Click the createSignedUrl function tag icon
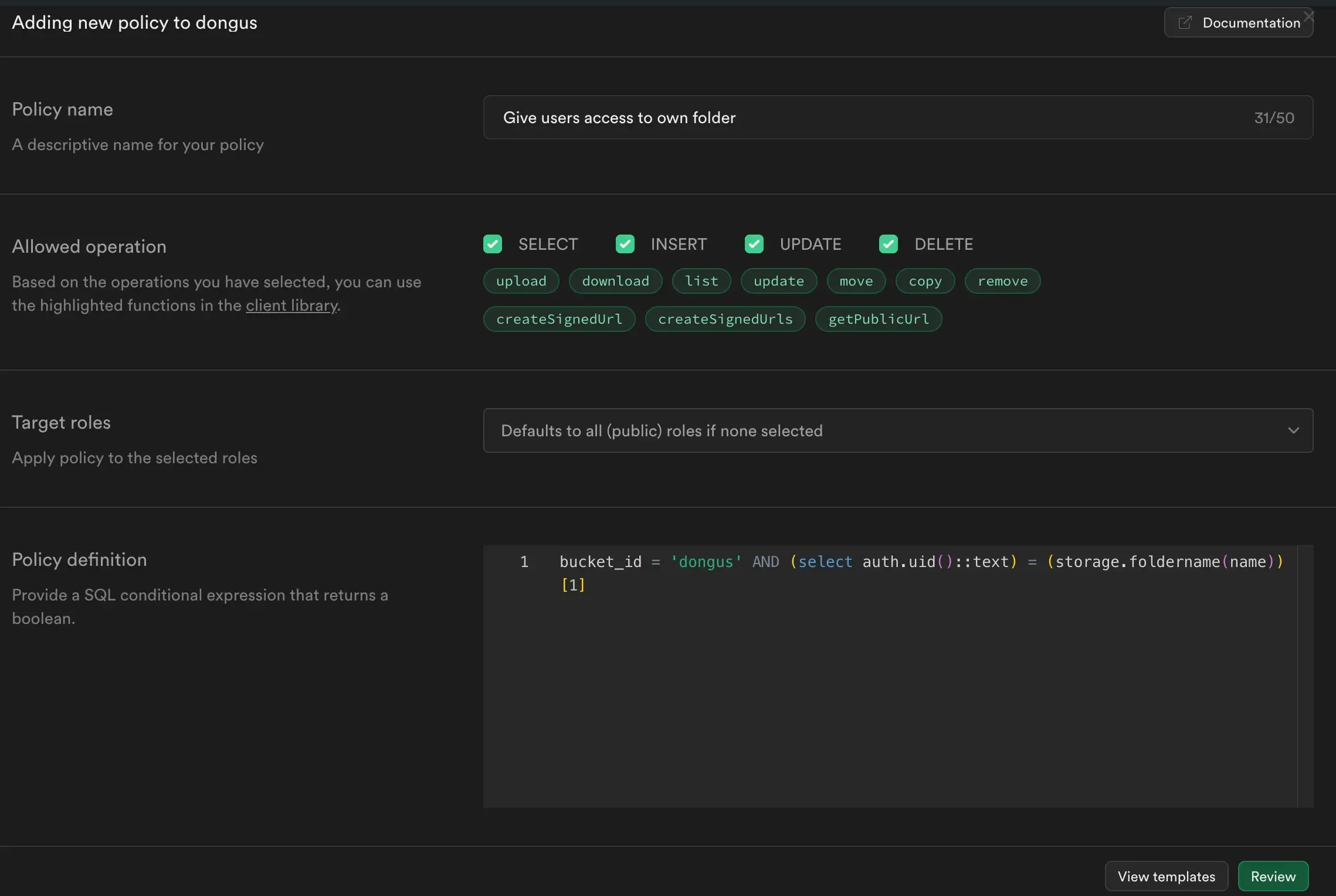This screenshot has width=1336, height=896. coord(559,318)
